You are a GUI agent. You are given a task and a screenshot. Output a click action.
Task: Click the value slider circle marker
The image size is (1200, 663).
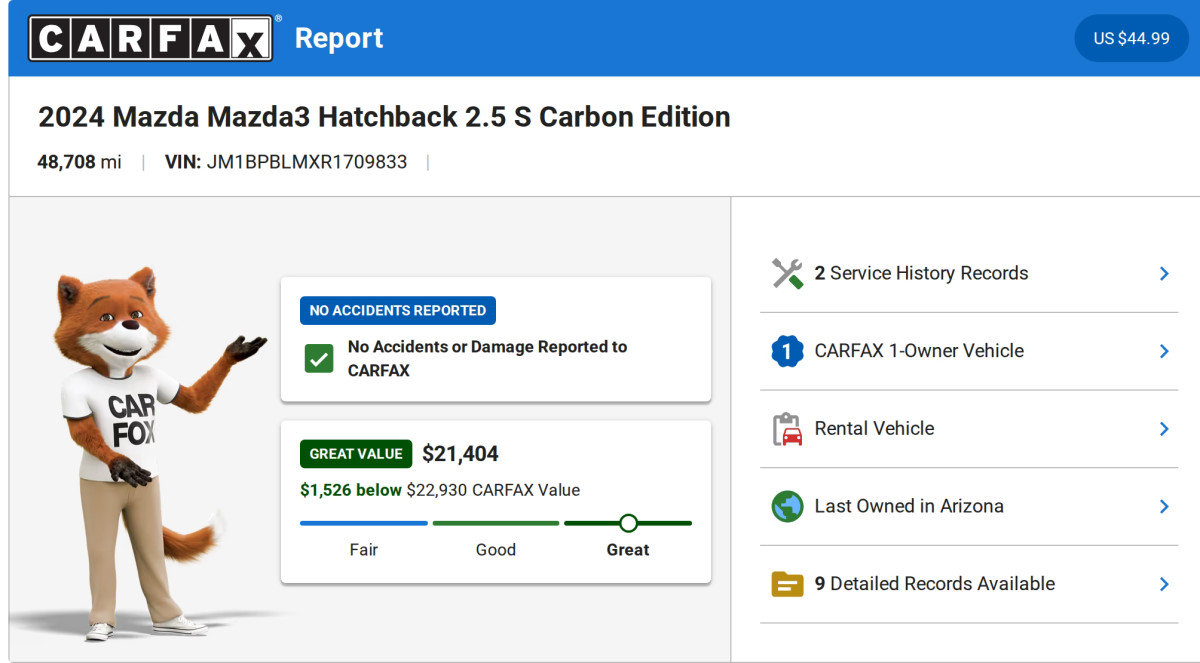628,523
